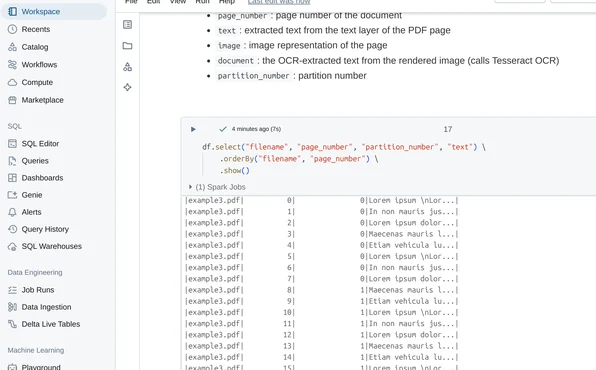Click the 'partition_number' bullet text
This screenshot has width=596, height=370.
[292, 76]
